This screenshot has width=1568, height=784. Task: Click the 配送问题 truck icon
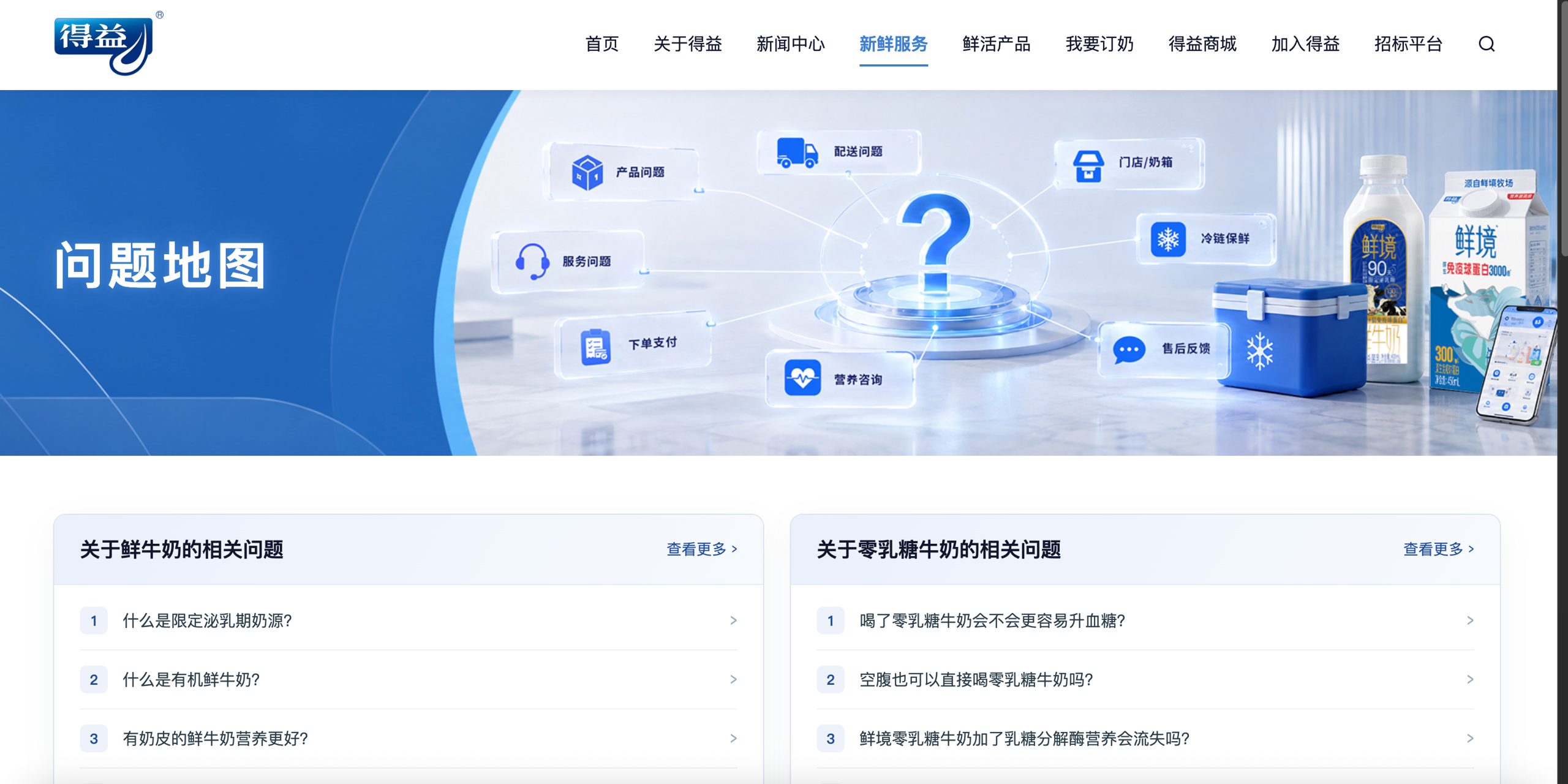click(x=797, y=152)
